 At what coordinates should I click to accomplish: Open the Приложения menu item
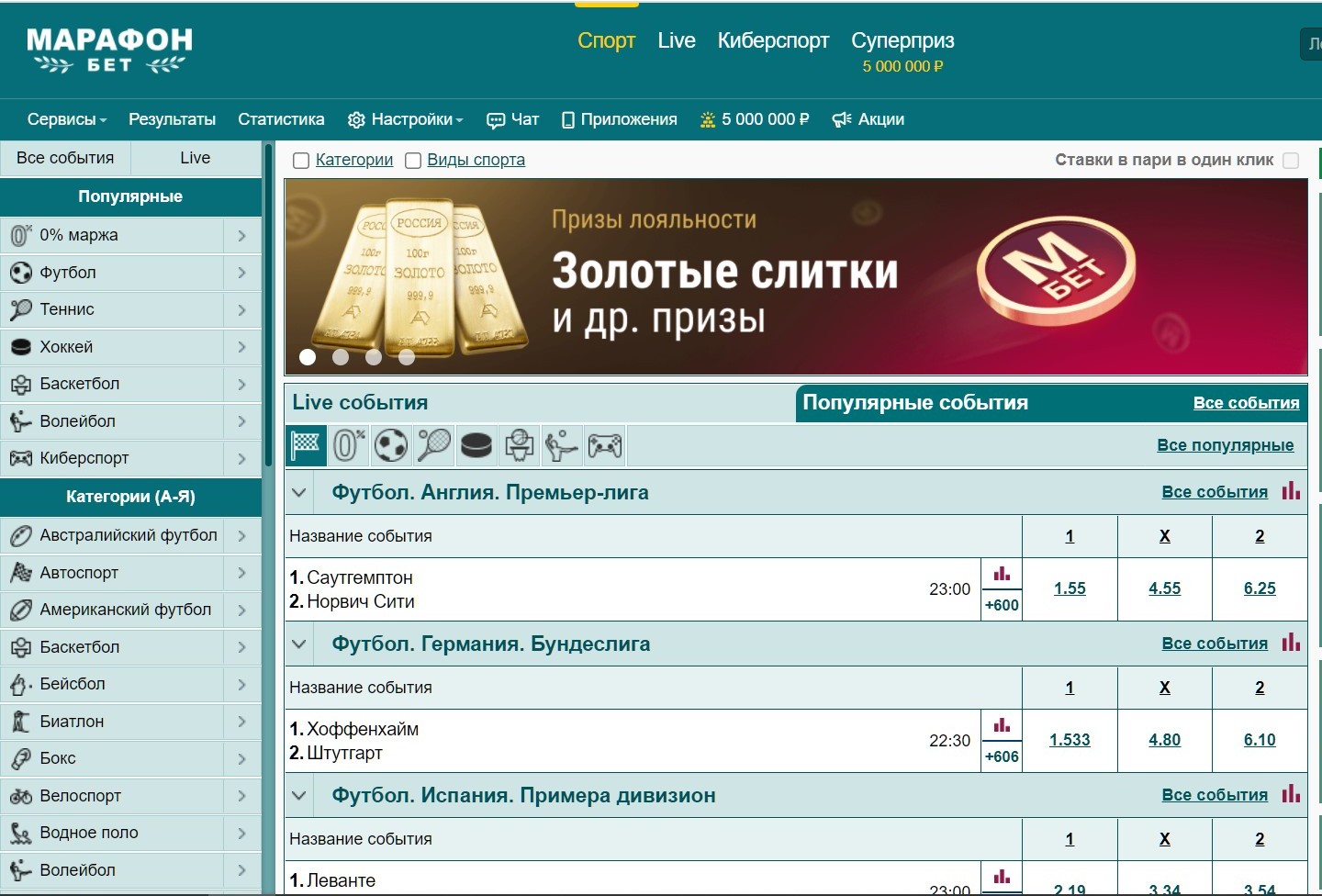point(619,119)
